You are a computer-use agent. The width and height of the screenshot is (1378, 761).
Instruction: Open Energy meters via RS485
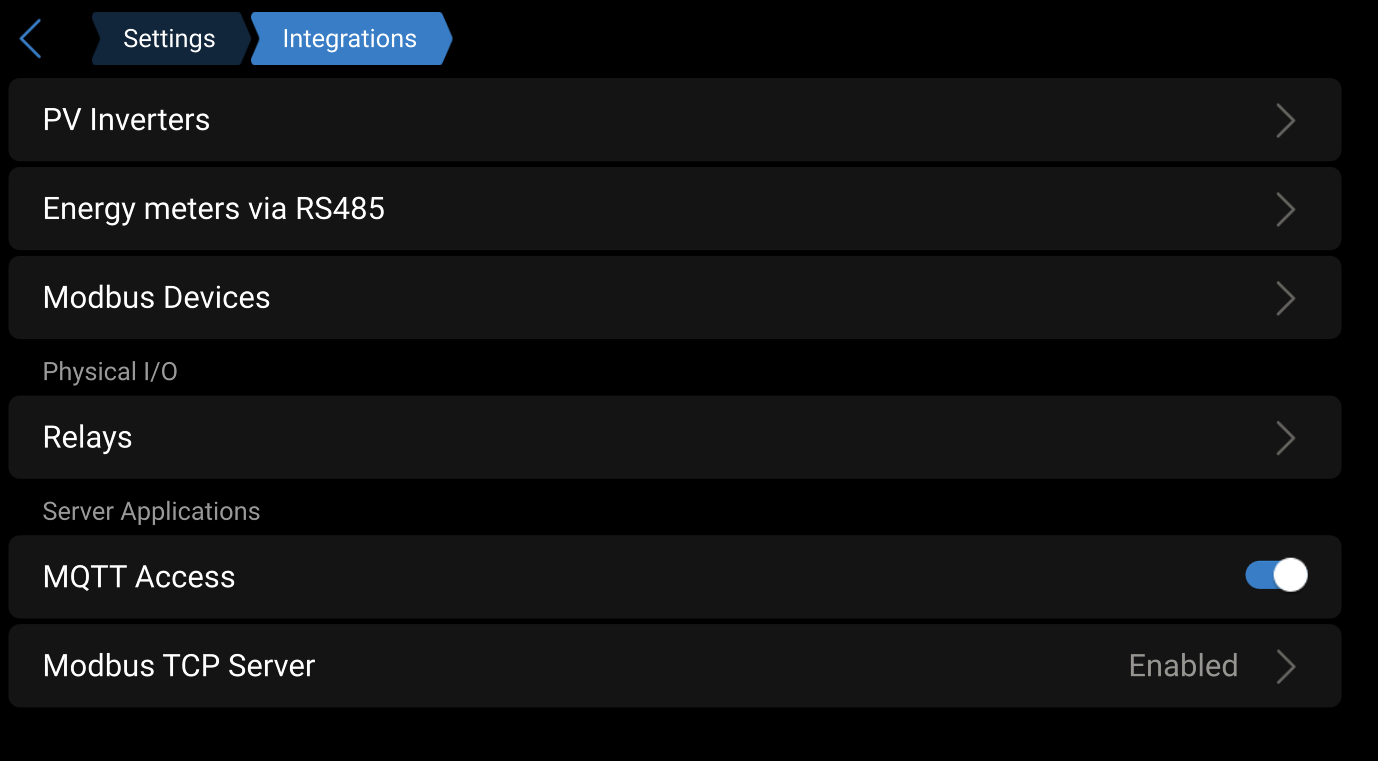click(x=214, y=209)
